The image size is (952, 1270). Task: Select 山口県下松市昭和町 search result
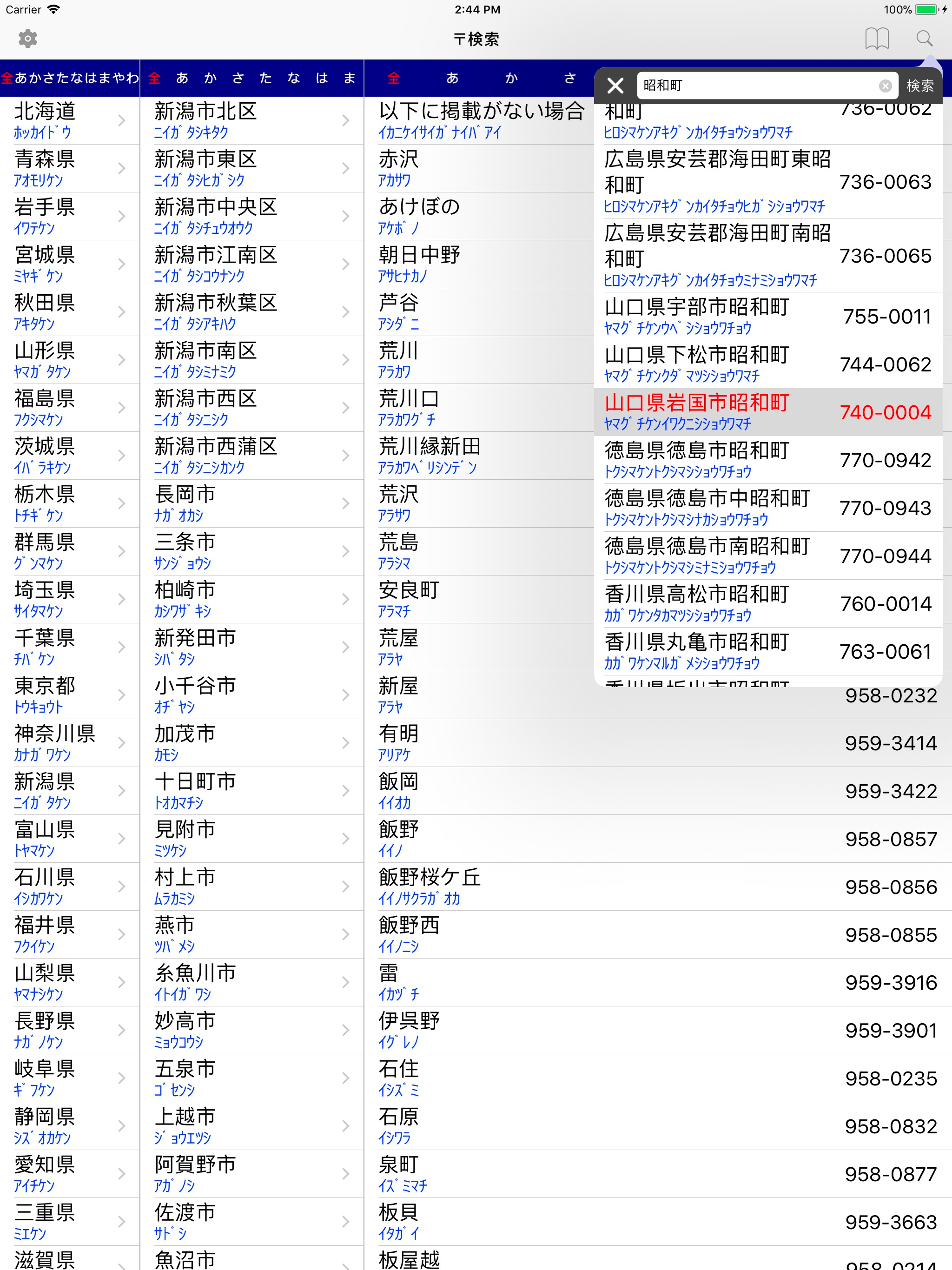tap(768, 364)
